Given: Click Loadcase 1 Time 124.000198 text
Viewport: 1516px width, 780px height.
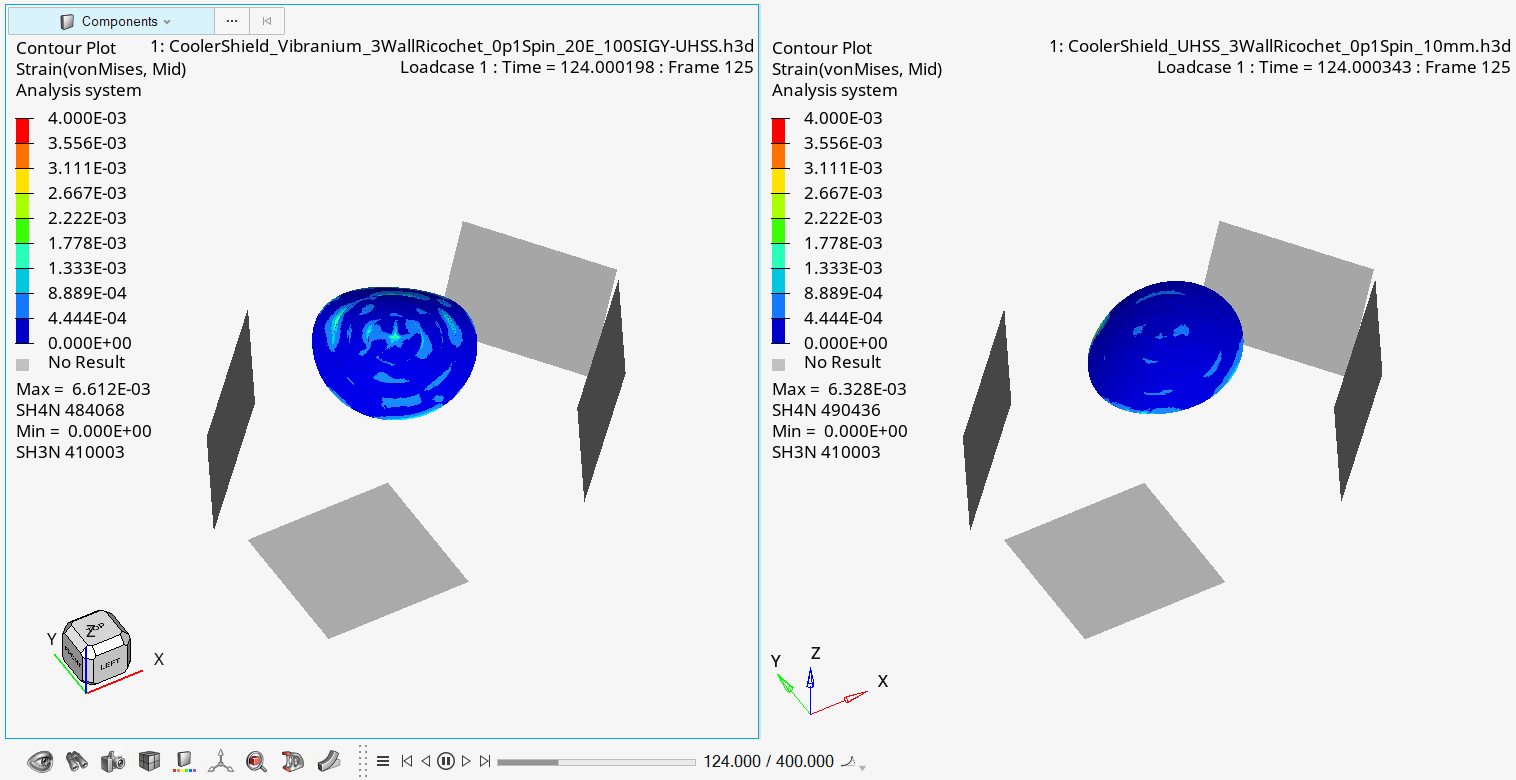Looking at the screenshot, I should (576, 67).
